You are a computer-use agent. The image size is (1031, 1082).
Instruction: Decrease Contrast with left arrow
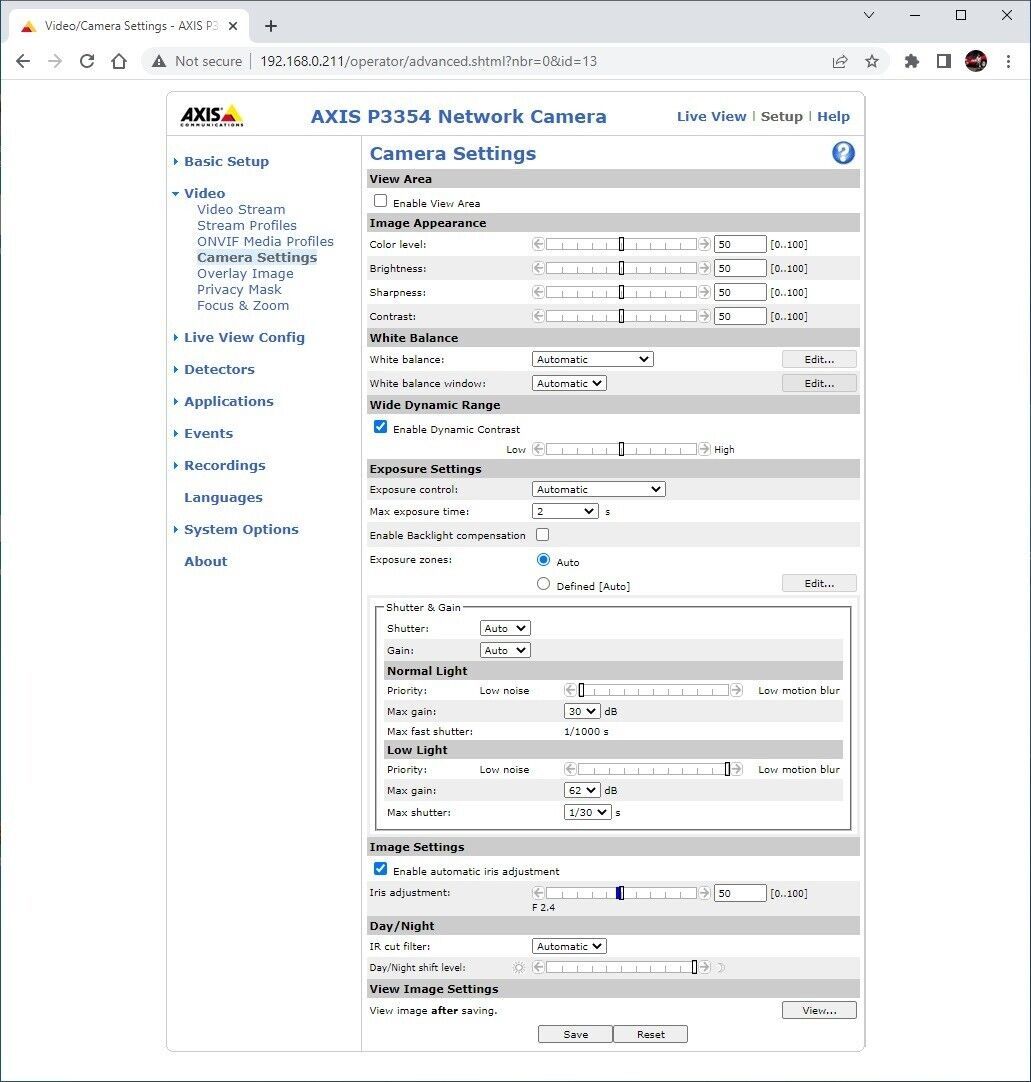click(538, 316)
